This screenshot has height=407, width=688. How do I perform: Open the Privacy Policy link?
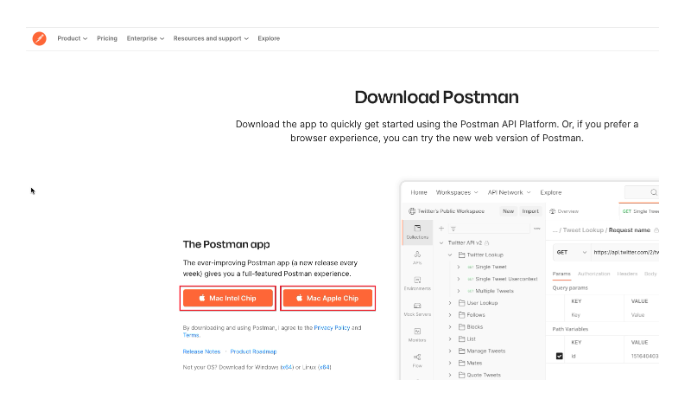(332, 328)
